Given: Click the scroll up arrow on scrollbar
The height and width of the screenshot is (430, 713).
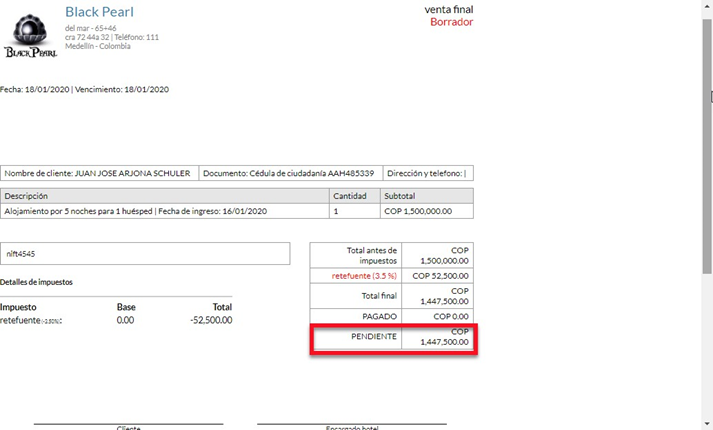Looking at the screenshot, I should click(706, 5).
